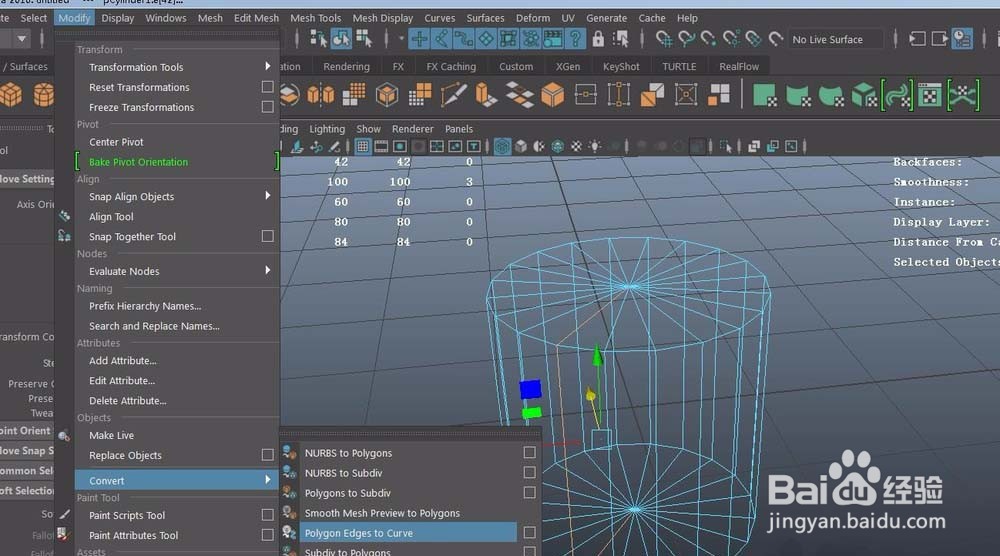Click the polygon cylinder primitive icon
This screenshot has height=556, width=1000.
[43, 95]
